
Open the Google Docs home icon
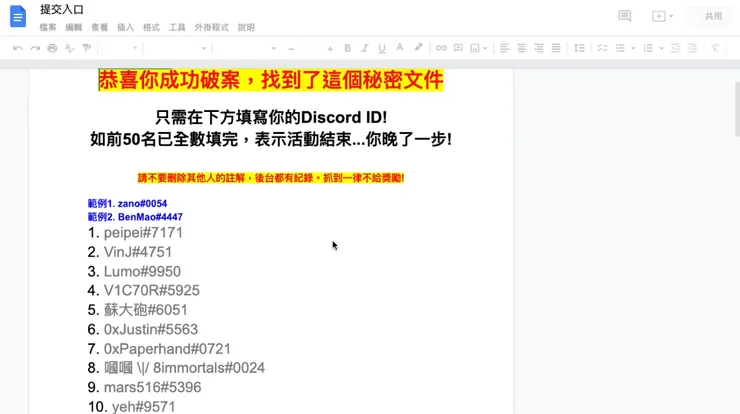pyautogui.click(x=18, y=17)
